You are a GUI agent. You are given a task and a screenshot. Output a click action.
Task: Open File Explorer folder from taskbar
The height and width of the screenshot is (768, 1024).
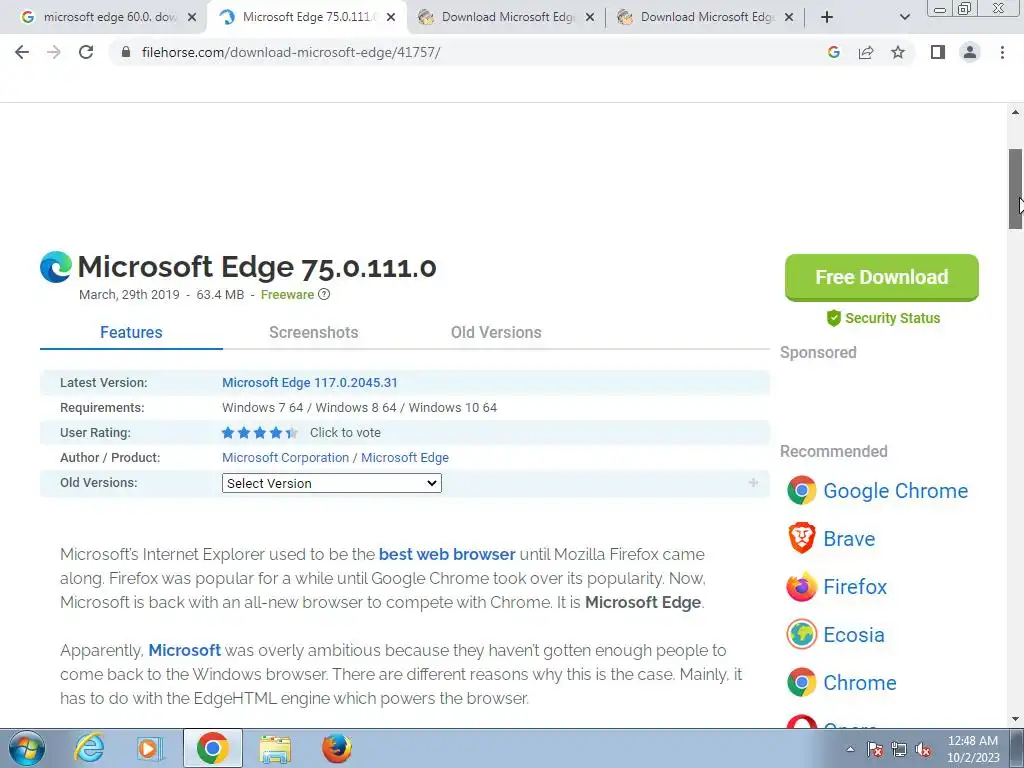click(x=275, y=748)
